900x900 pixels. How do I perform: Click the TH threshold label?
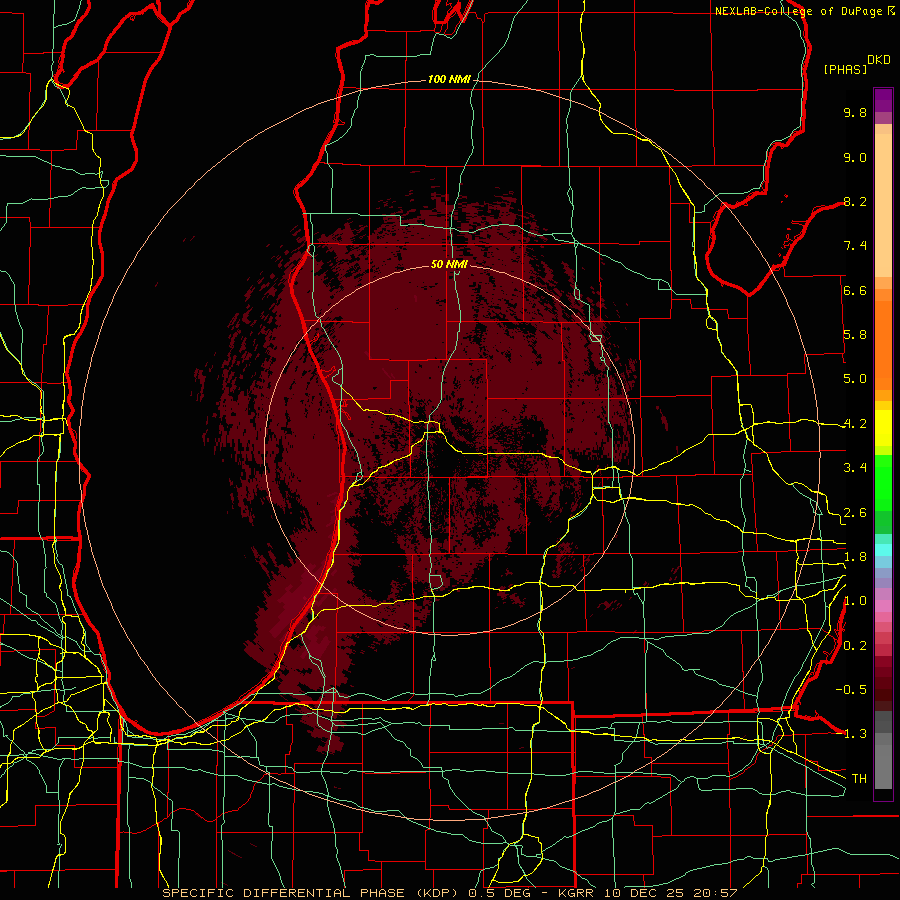coord(859,778)
